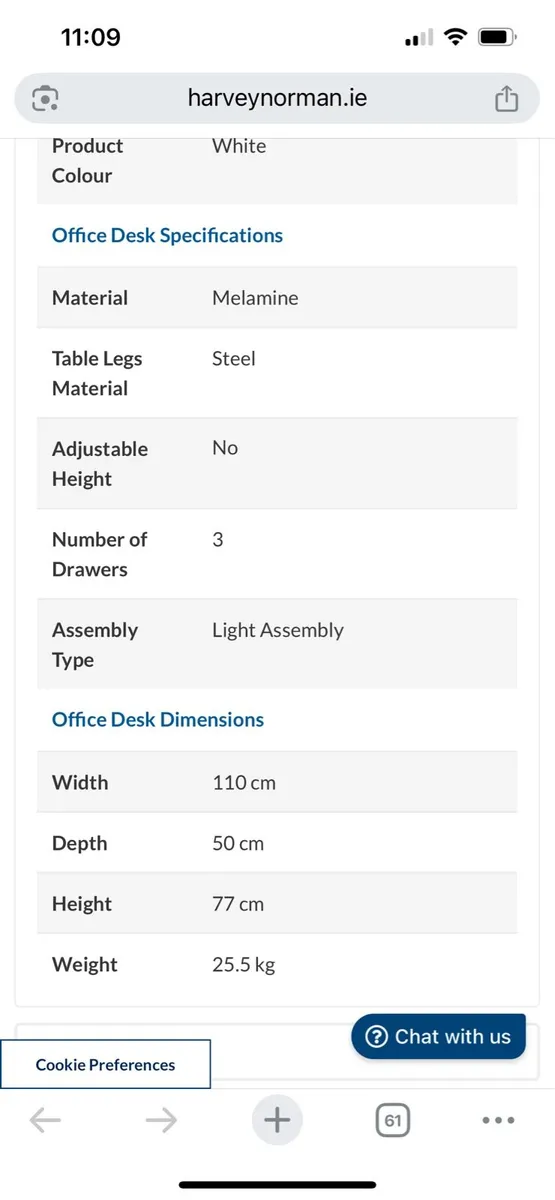Open the three-dot browser menu

pyautogui.click(x=498, y=1121)
